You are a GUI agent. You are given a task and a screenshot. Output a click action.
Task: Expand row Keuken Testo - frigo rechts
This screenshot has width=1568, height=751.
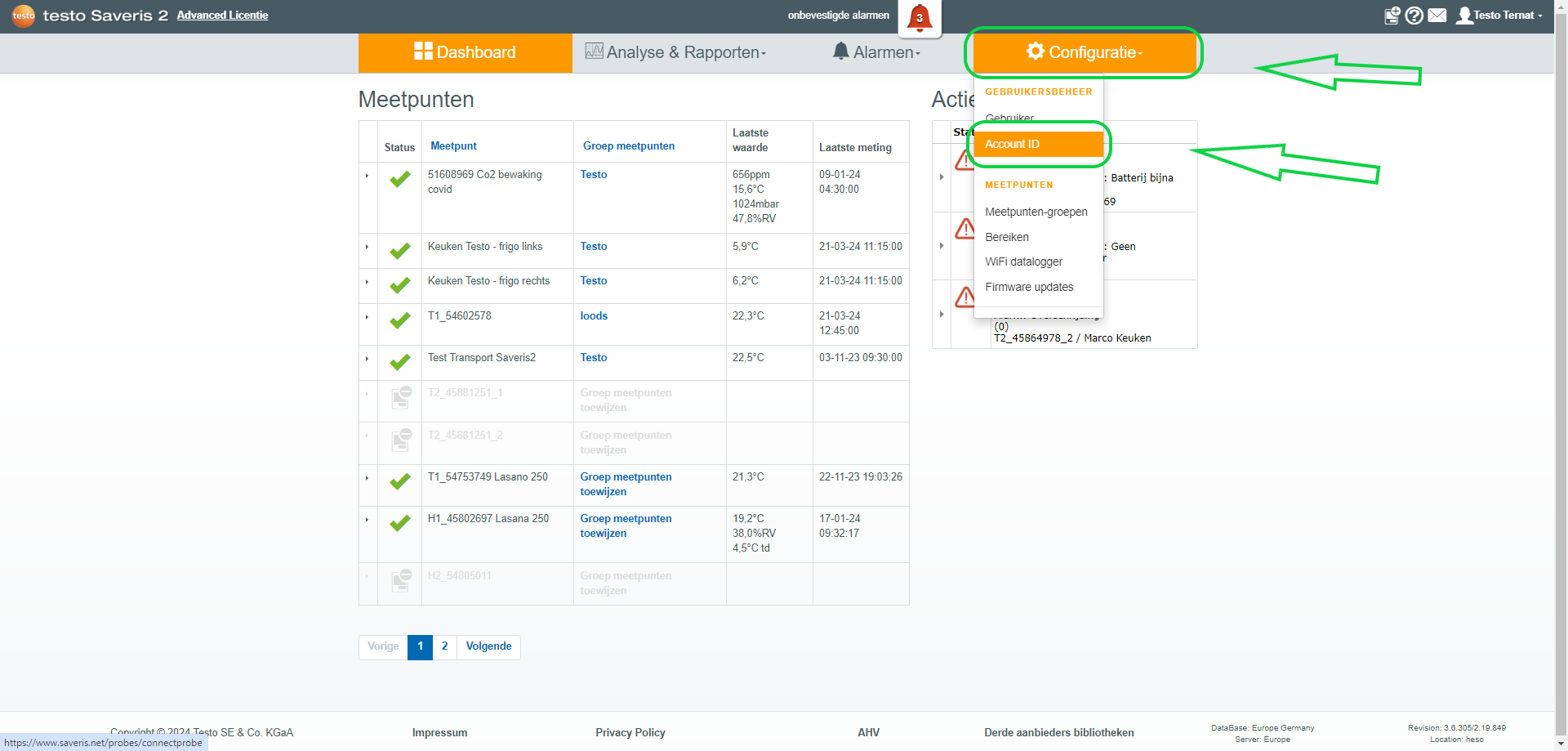click(x=367, y=282)
